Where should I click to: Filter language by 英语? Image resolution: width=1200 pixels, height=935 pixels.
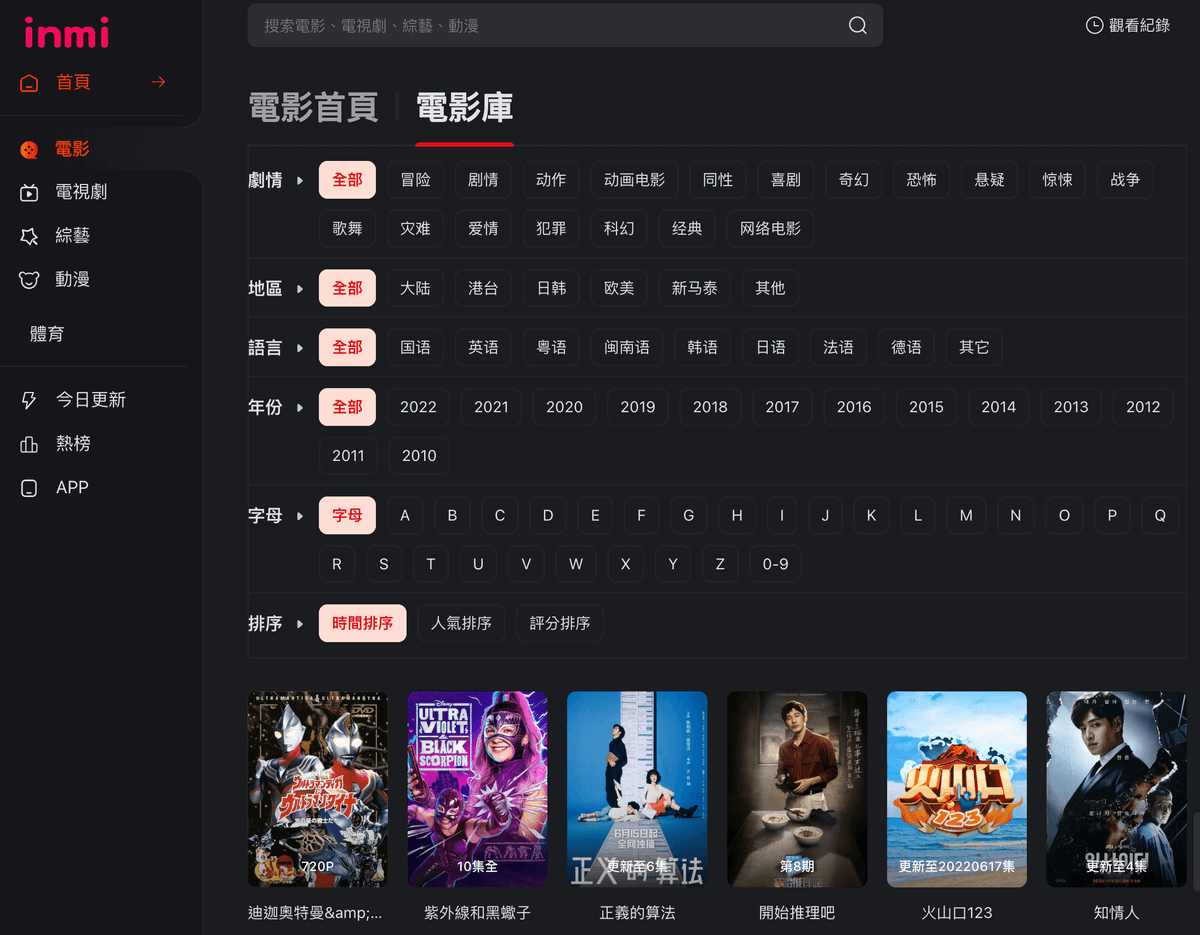[x=483, y=347]
